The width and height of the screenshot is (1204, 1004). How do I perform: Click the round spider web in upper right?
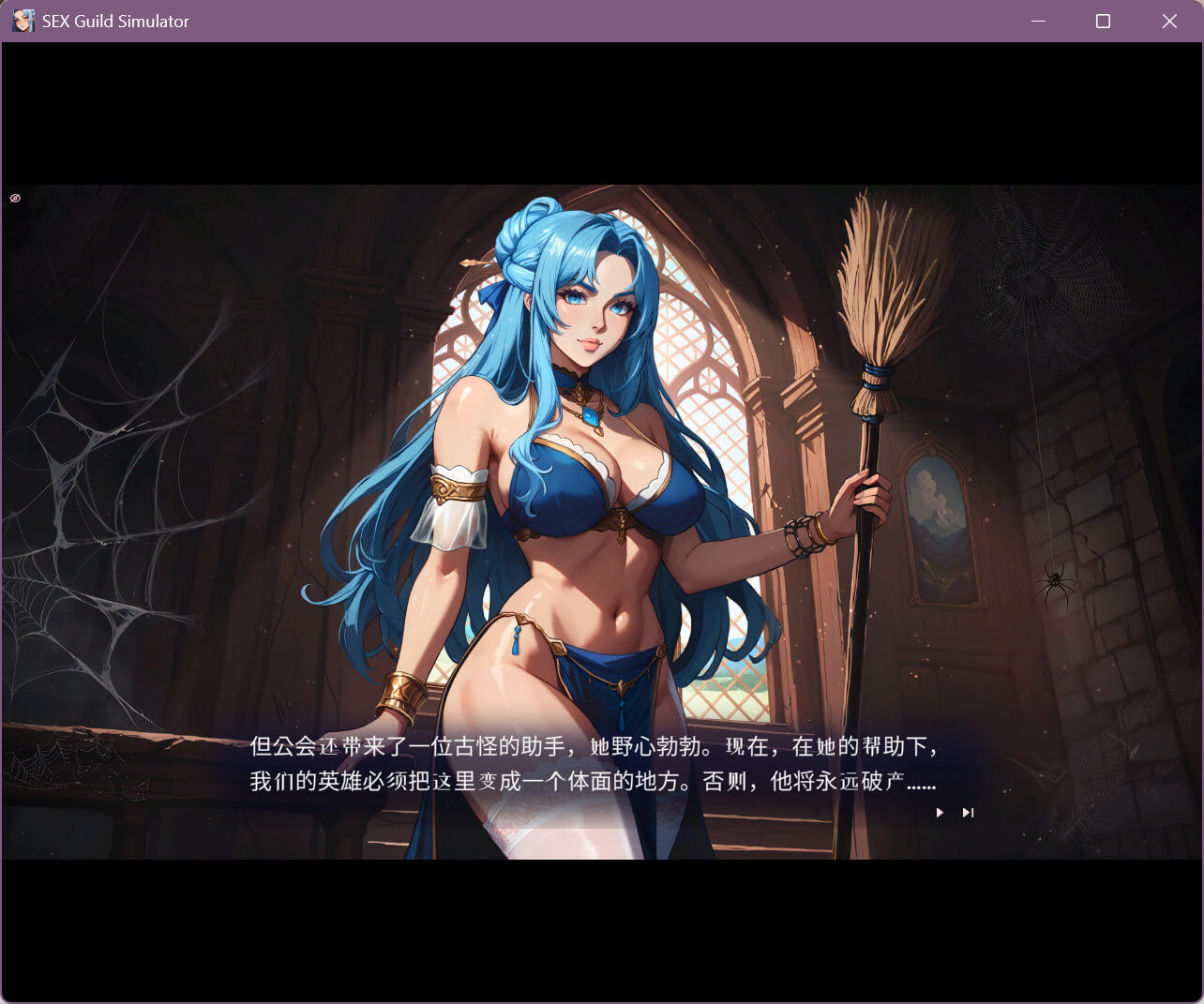(1031, 277)
